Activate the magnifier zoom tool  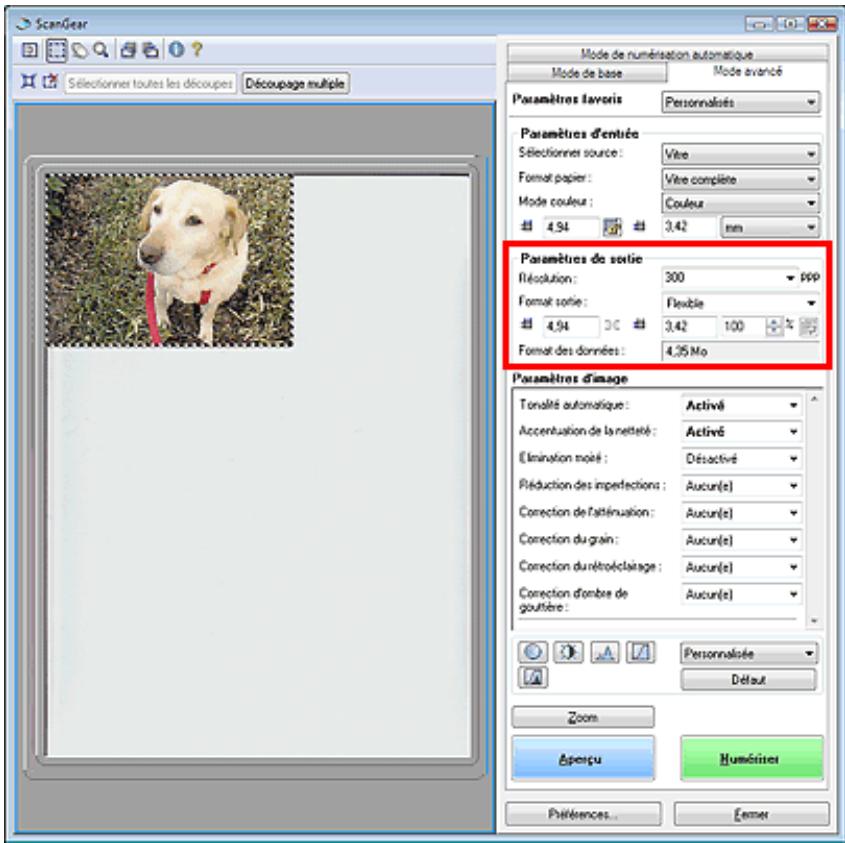pos(101,51)
